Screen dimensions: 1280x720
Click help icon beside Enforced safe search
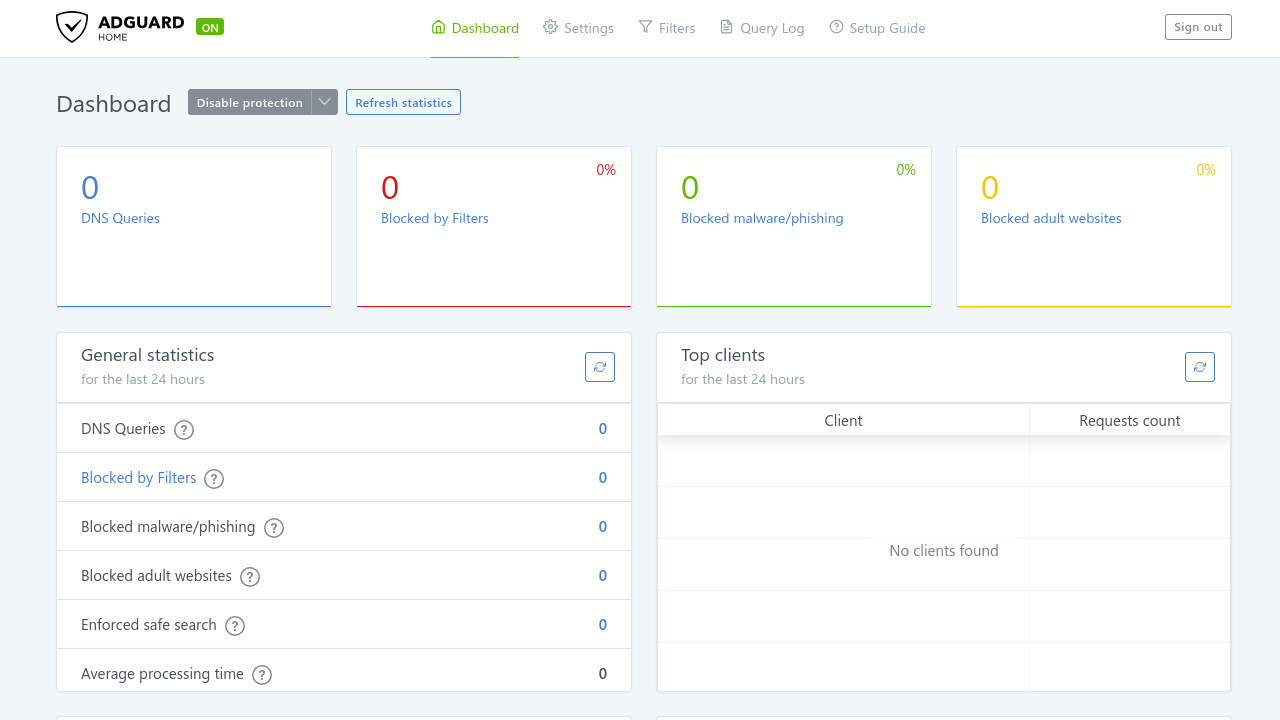click(x=235, y=626)
